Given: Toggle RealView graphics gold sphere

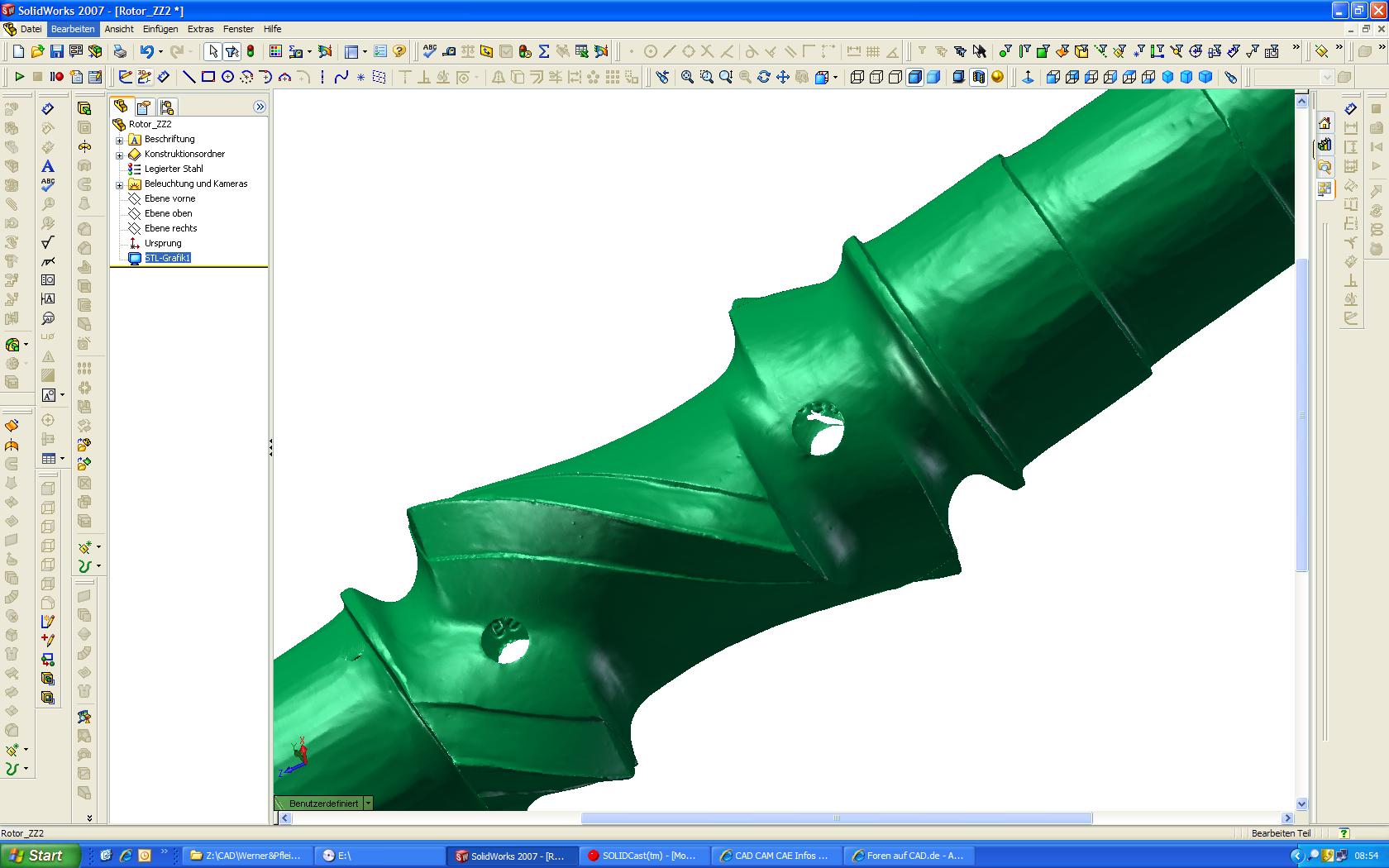Looking at the screenshot, I should pyautogui.click(x=998, y=77).
